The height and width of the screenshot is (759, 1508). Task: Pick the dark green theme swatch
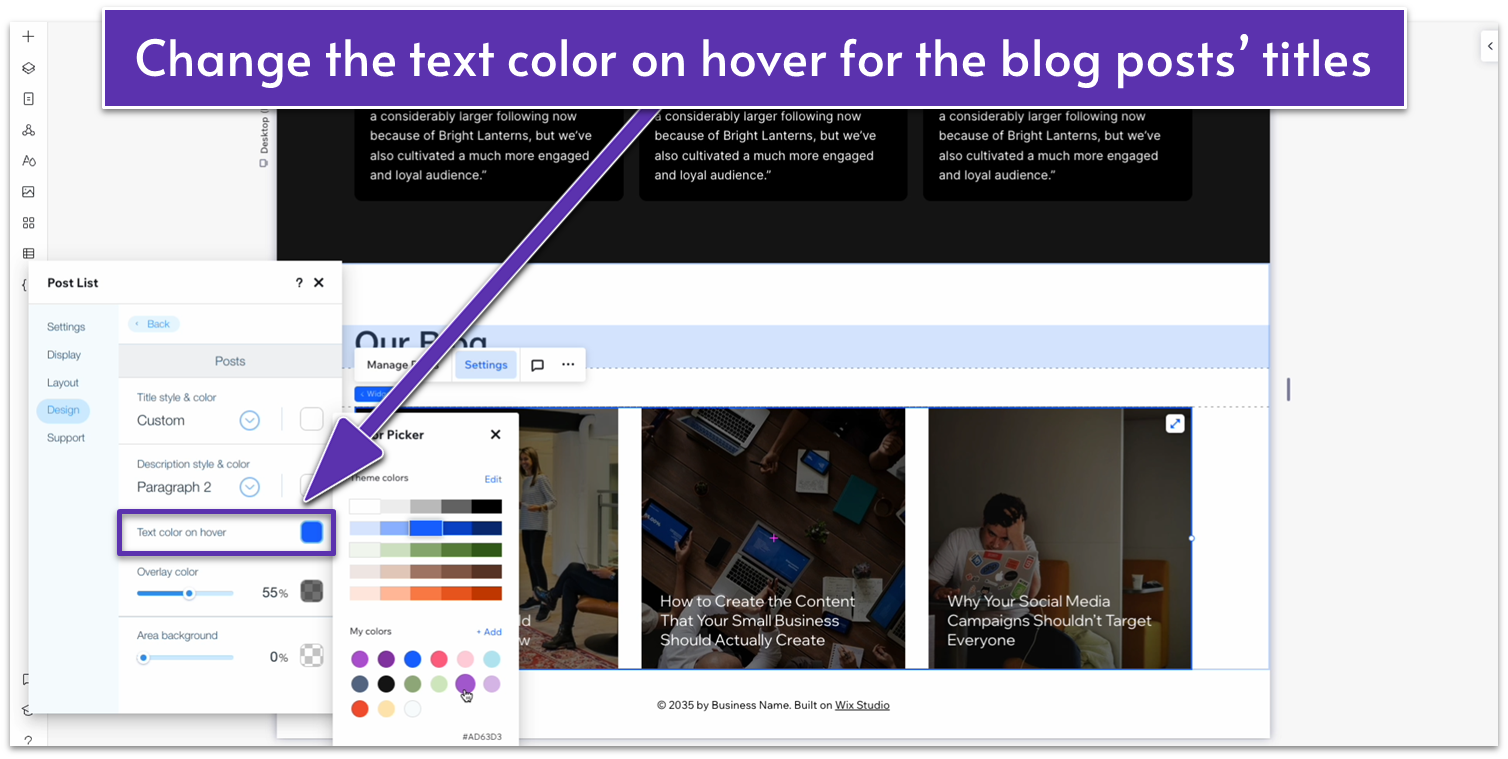pyautogui.click(x=487, y=550)
